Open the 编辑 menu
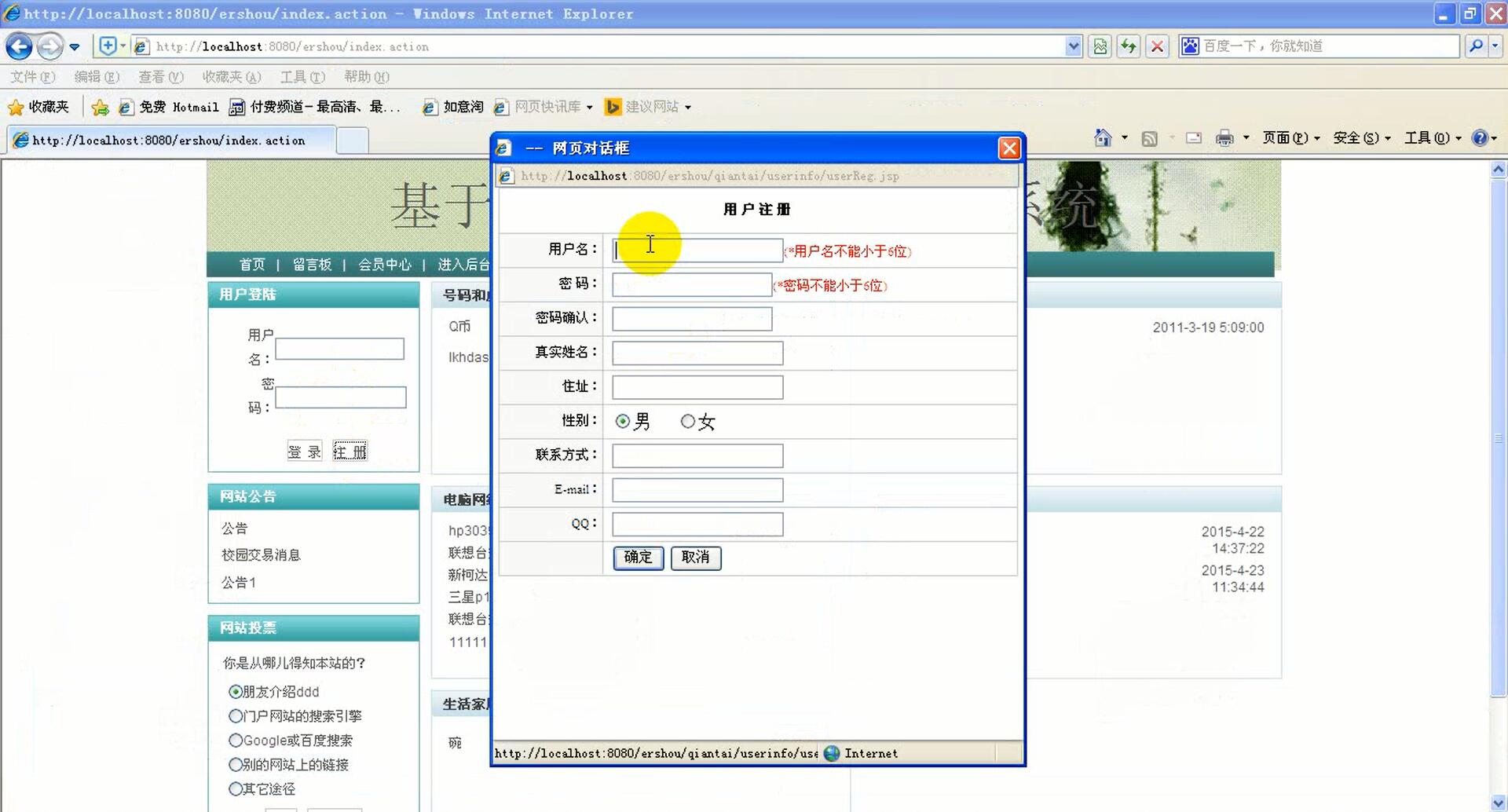The width and height of the screenshot is (1508, 812). [x=97, y=77]
